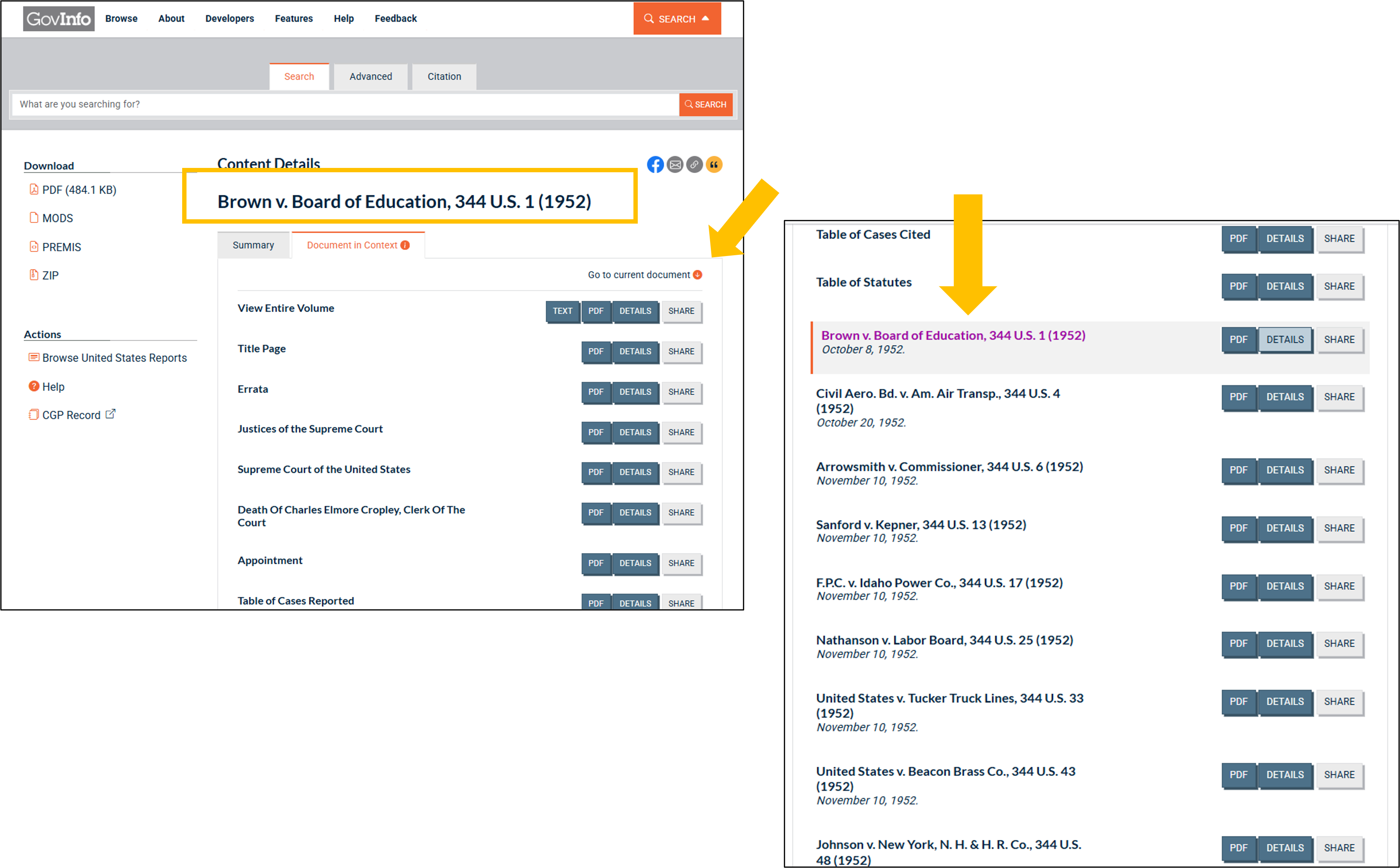Collapse the orange SEARCH panel chevron
This screenshot has width=1400, height=868.
click(x=705, y=18)
